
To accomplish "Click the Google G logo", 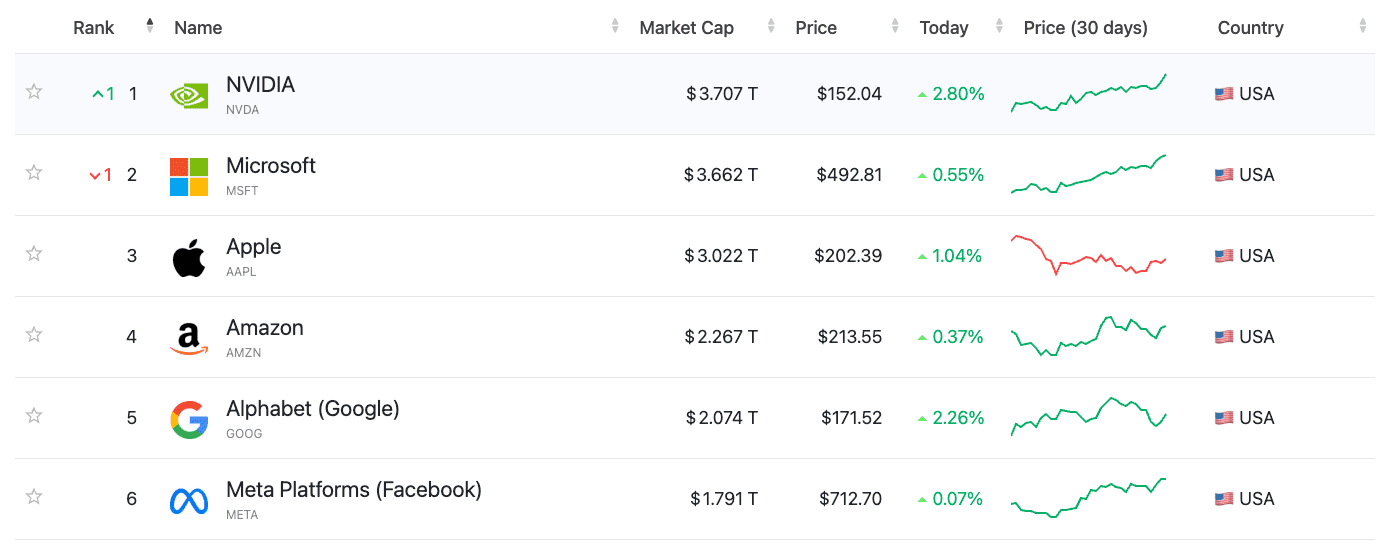I will [189, 419].
